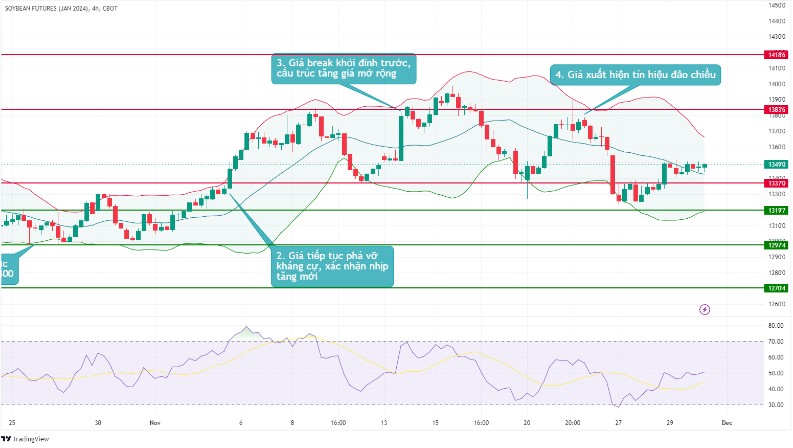Screen dimensions: 793x448
Task: Select callout 4 about reversal signal
Action: pos(635,73)
